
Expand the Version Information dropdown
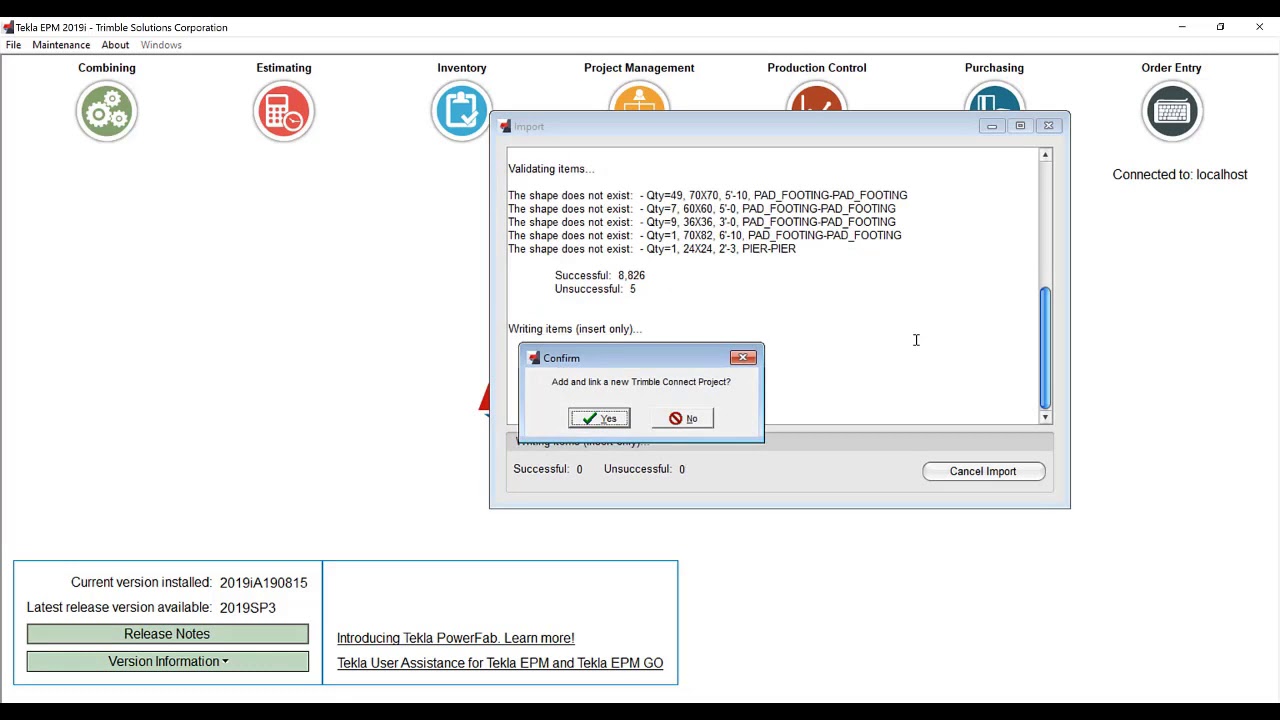tap(167, 661)
